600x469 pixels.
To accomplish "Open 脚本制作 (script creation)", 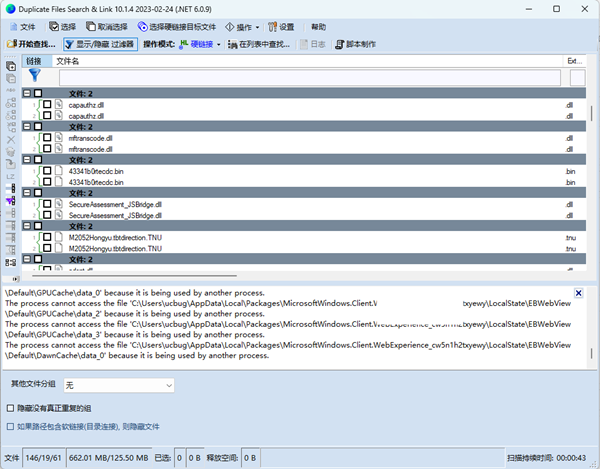I will coord(355,44).
